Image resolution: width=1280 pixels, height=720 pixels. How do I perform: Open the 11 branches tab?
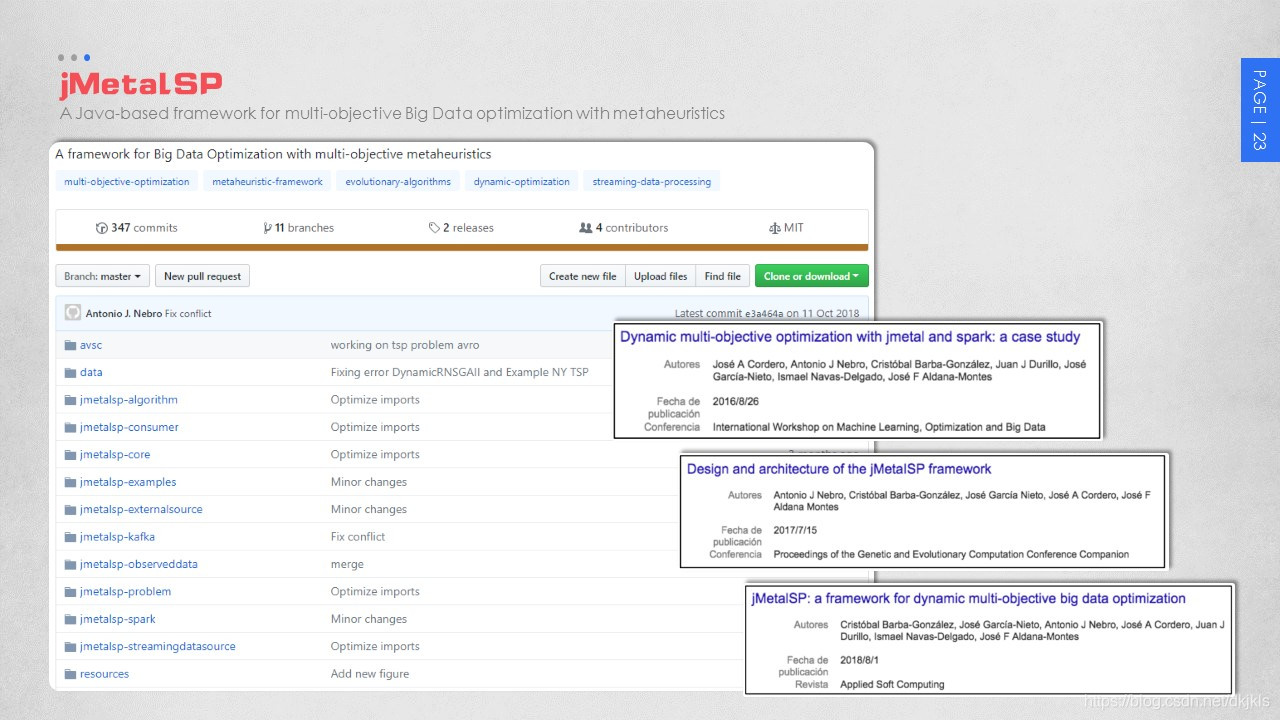coord(299,228)
